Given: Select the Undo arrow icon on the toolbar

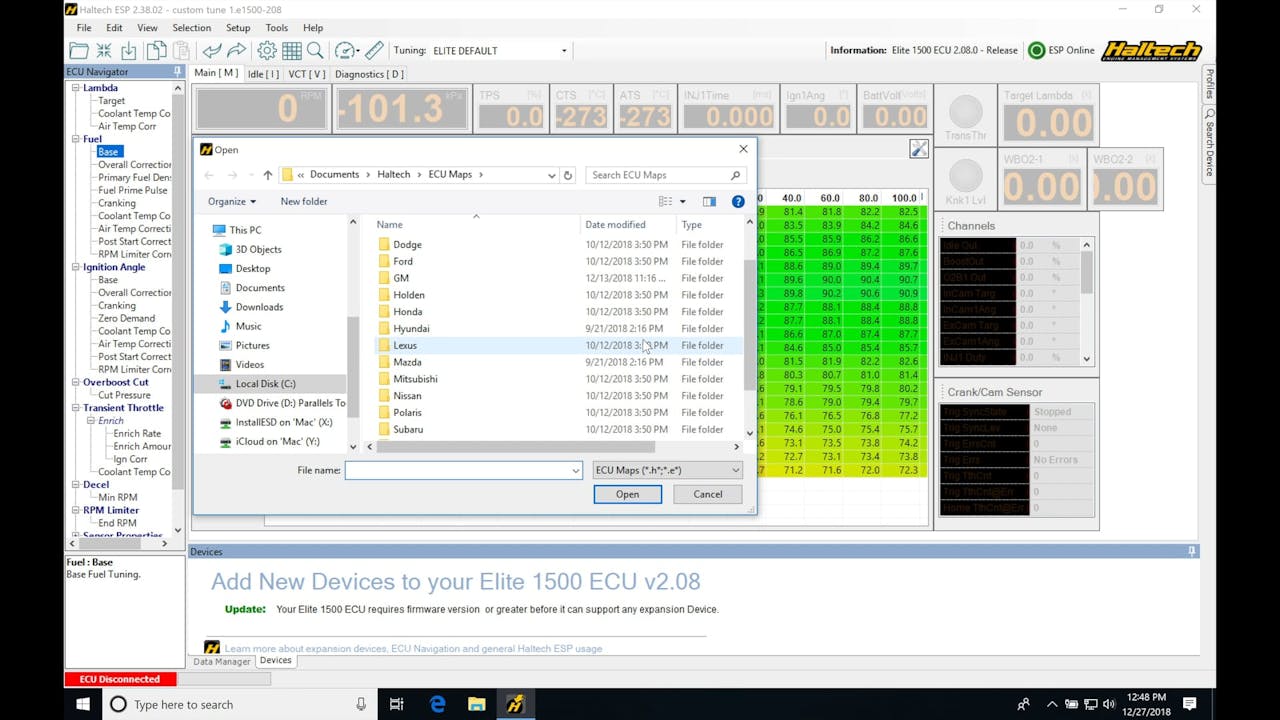Looking at the screenshot, I should click(212, 50).
